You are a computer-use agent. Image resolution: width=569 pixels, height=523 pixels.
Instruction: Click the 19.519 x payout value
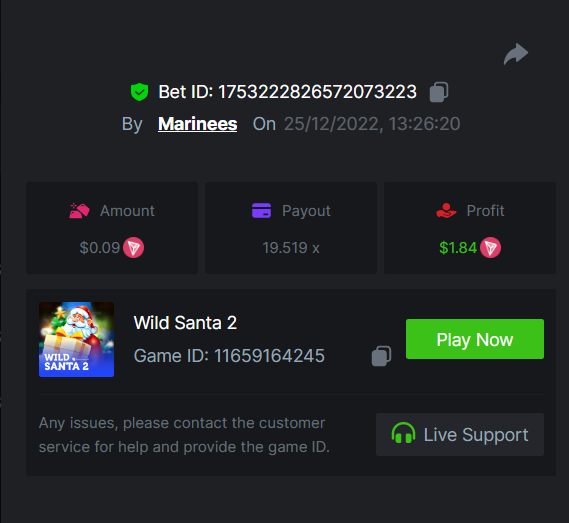291,248
